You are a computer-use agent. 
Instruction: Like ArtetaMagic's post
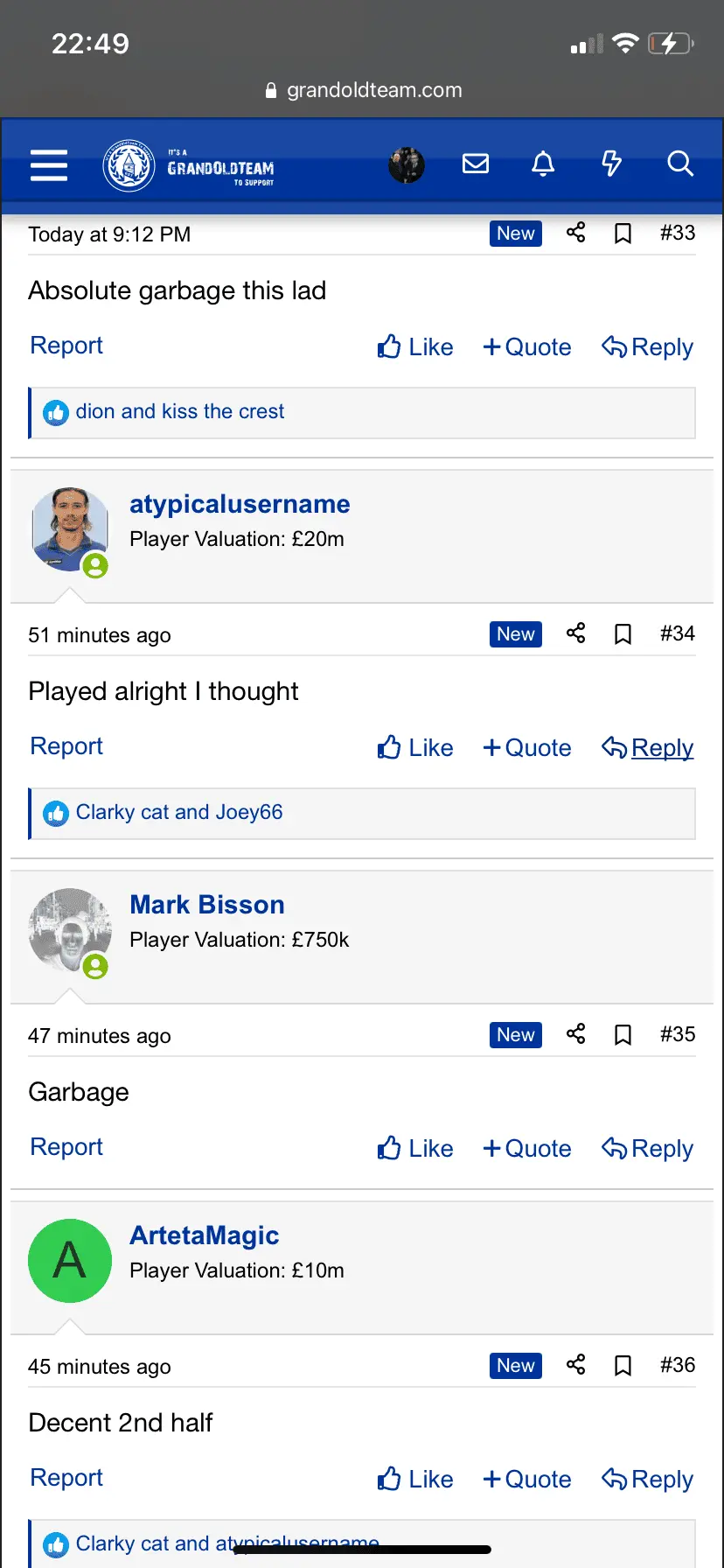coord(415,1480)
